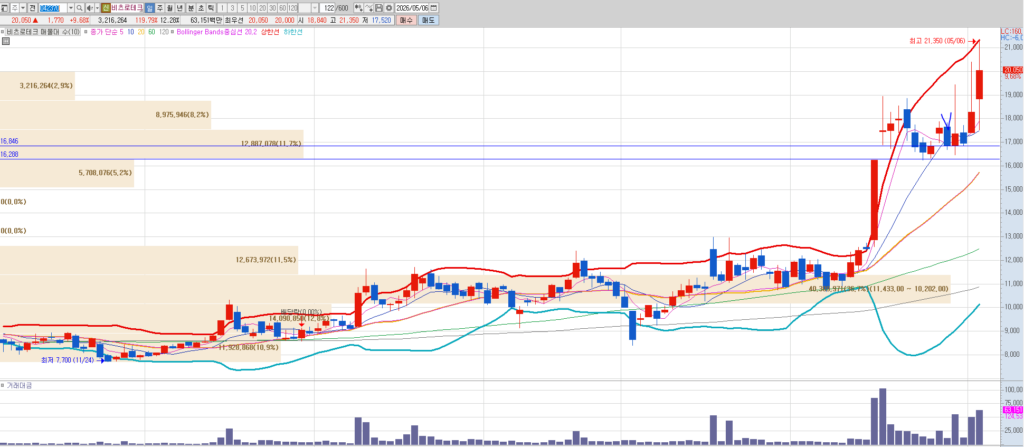
Task: Click the 상한선 upper band legend label
Action: point(270,31)
